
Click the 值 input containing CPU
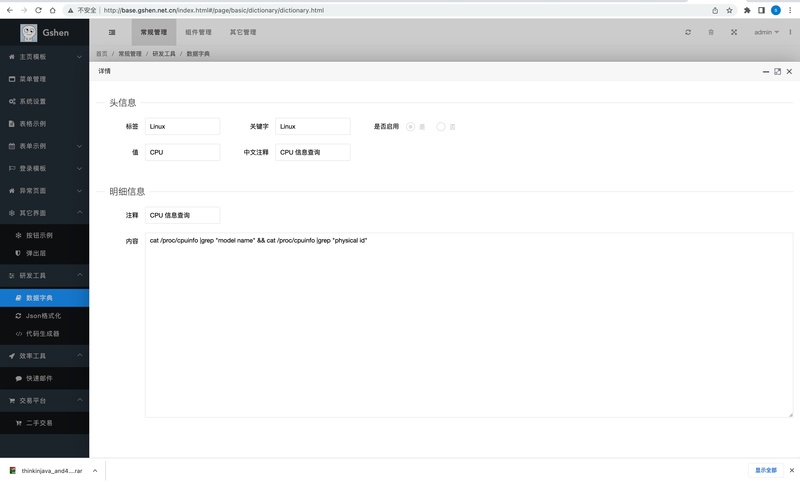click(182, 153)
